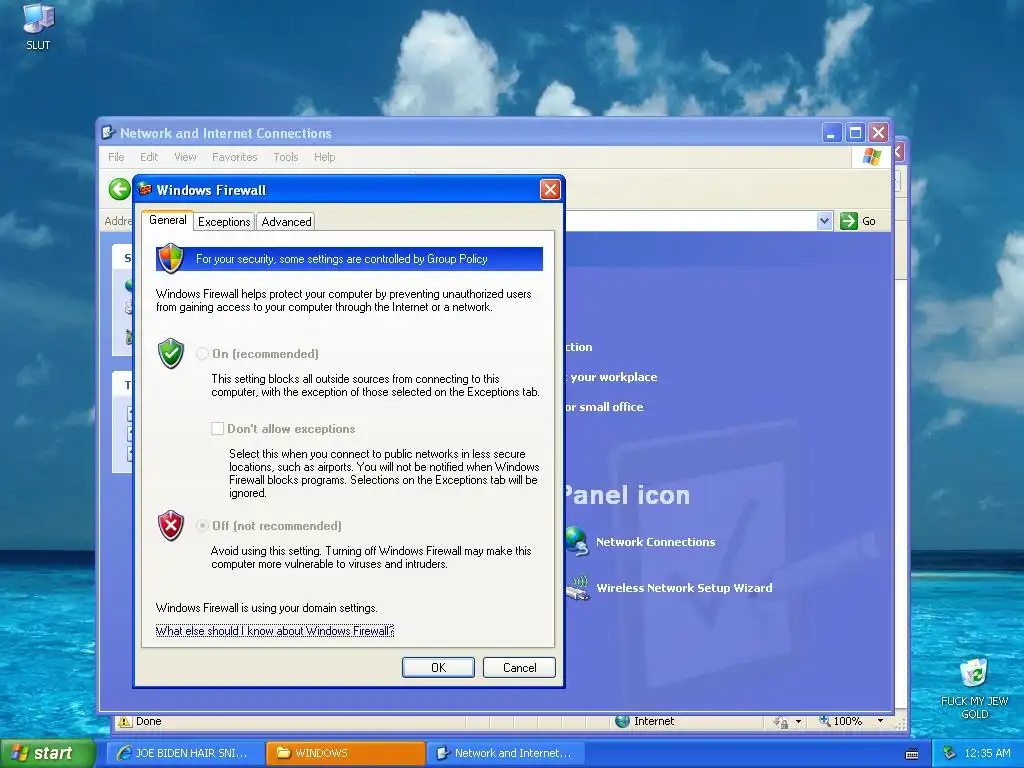
Task: Click the Network and Internet Connections title icon
Action: (x=108, y=133)
